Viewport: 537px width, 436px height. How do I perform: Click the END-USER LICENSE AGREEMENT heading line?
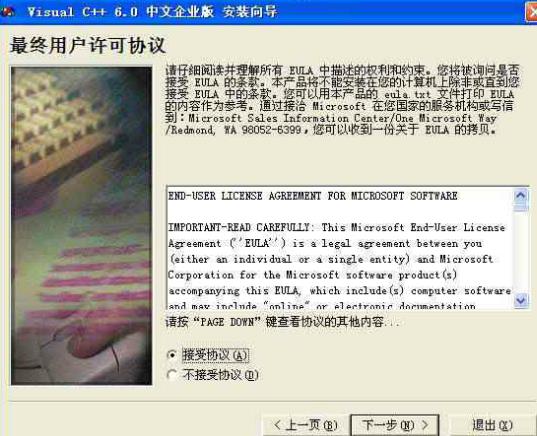(312, 196)
